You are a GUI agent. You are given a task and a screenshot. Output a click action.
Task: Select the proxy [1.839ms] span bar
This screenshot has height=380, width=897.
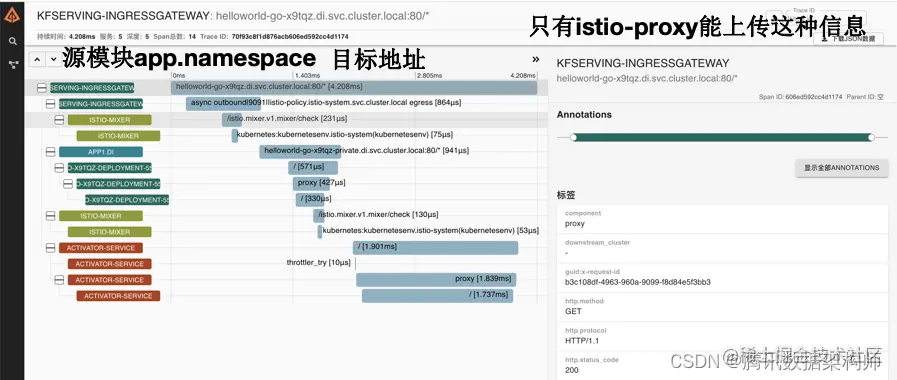point(436,279)
